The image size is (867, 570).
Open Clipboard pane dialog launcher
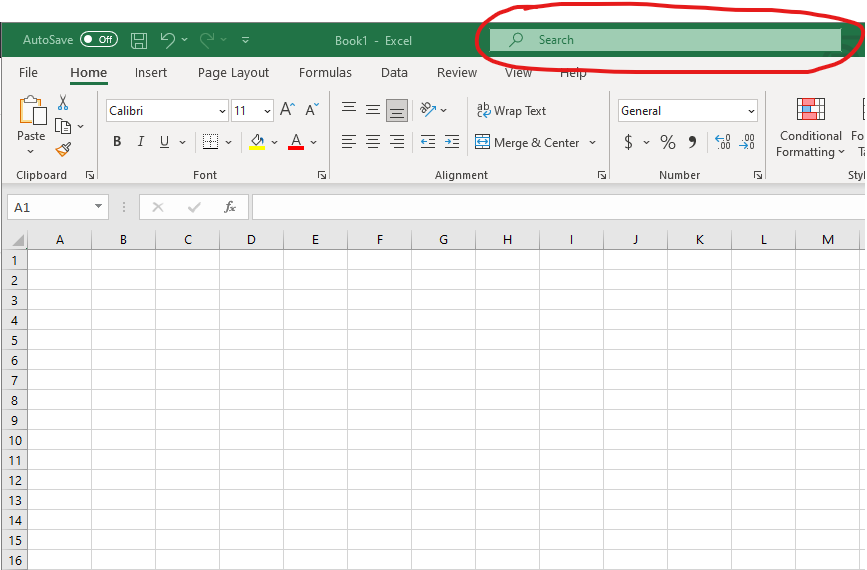90,175
